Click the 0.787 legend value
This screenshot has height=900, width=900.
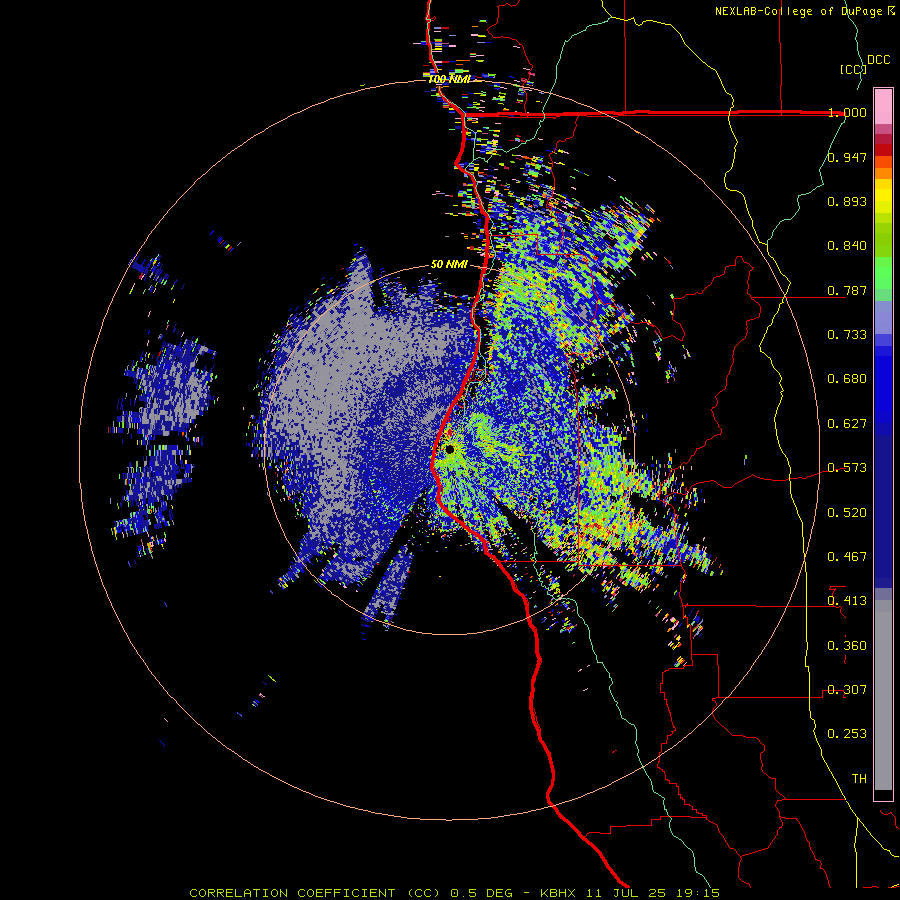pos(847,290)
